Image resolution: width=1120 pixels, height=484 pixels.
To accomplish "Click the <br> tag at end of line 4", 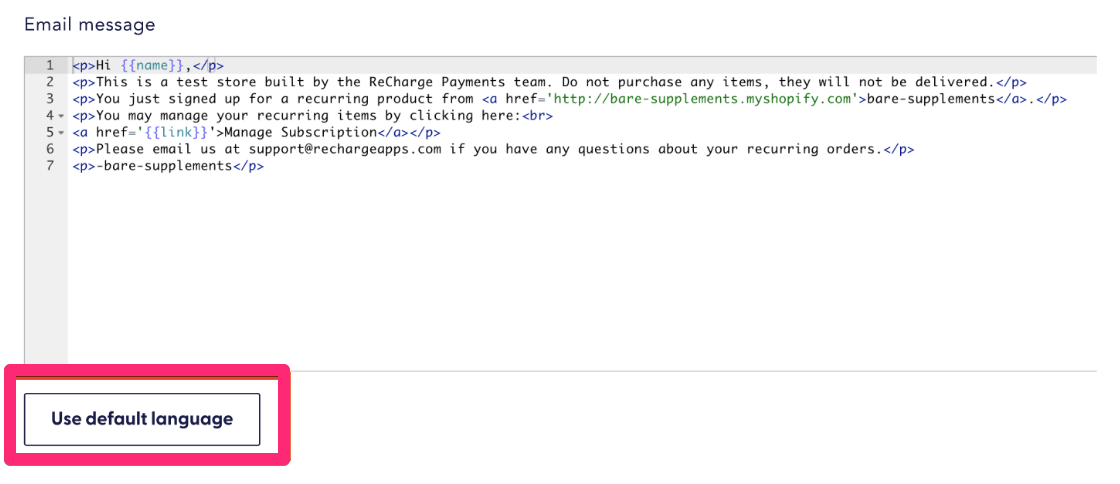I will pyautogui.click(x=537, y=116).
